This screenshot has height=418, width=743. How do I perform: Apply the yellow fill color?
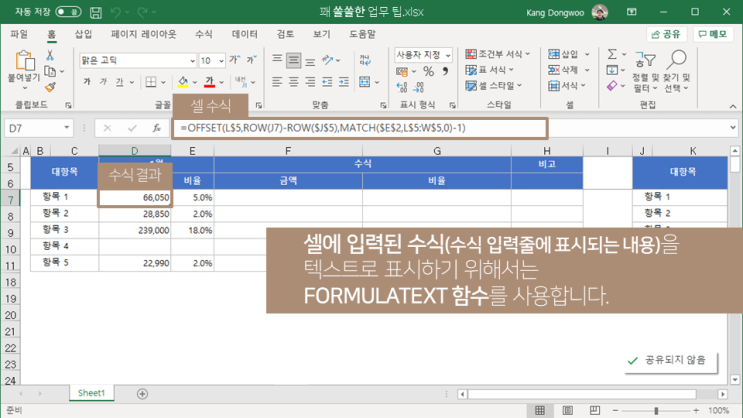click(x=183, y=82)
